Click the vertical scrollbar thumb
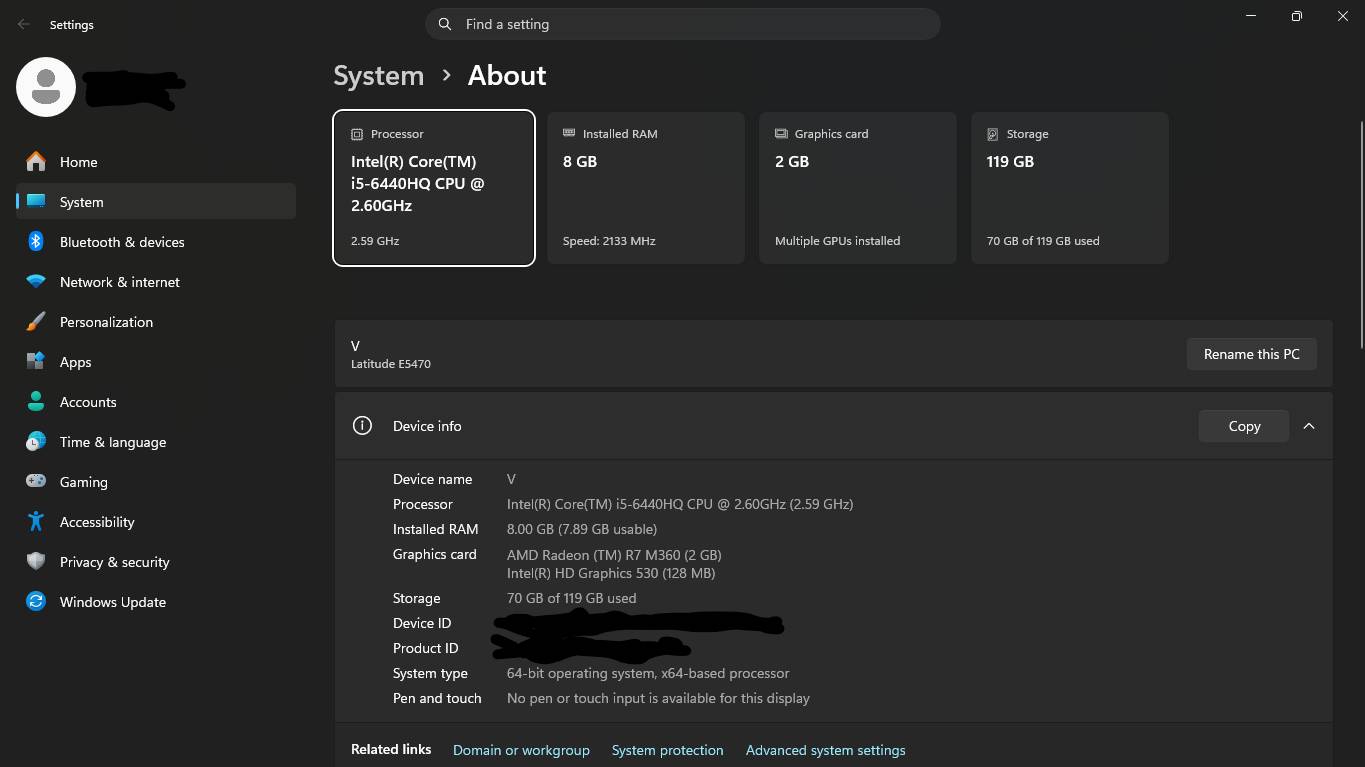Viewport: 1365px width, 767px height. pyautogui.click(x=1360, y=235)
